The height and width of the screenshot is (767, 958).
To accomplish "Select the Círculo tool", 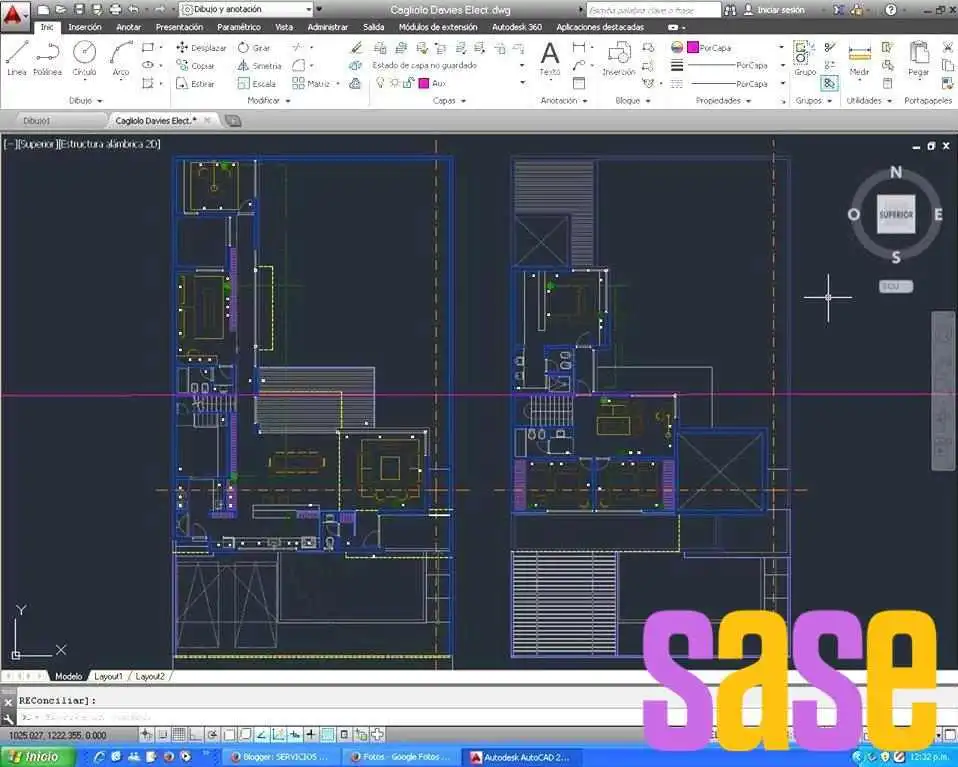I will [x=84, y=58].
